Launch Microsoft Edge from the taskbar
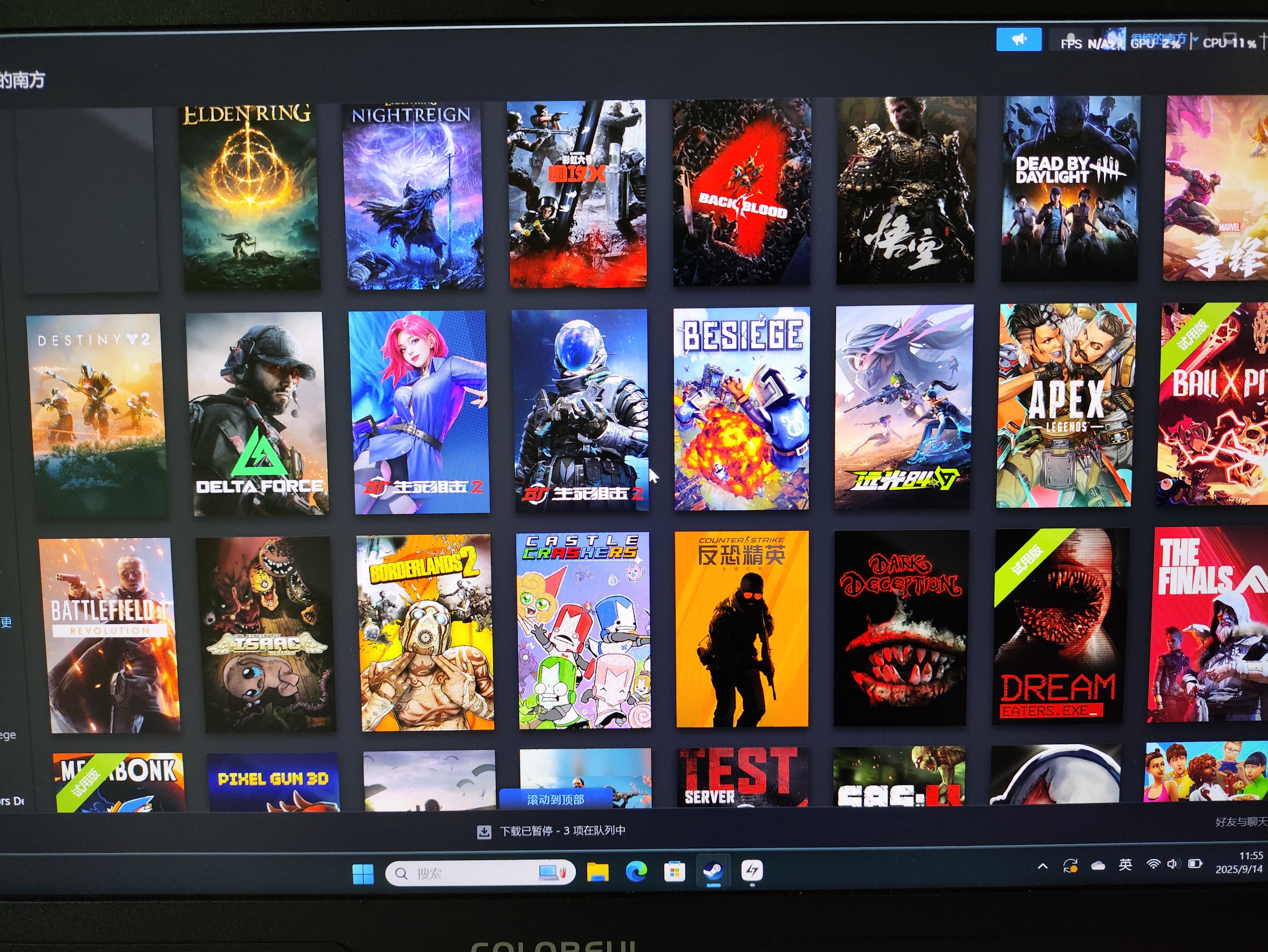 pos(636,872)
